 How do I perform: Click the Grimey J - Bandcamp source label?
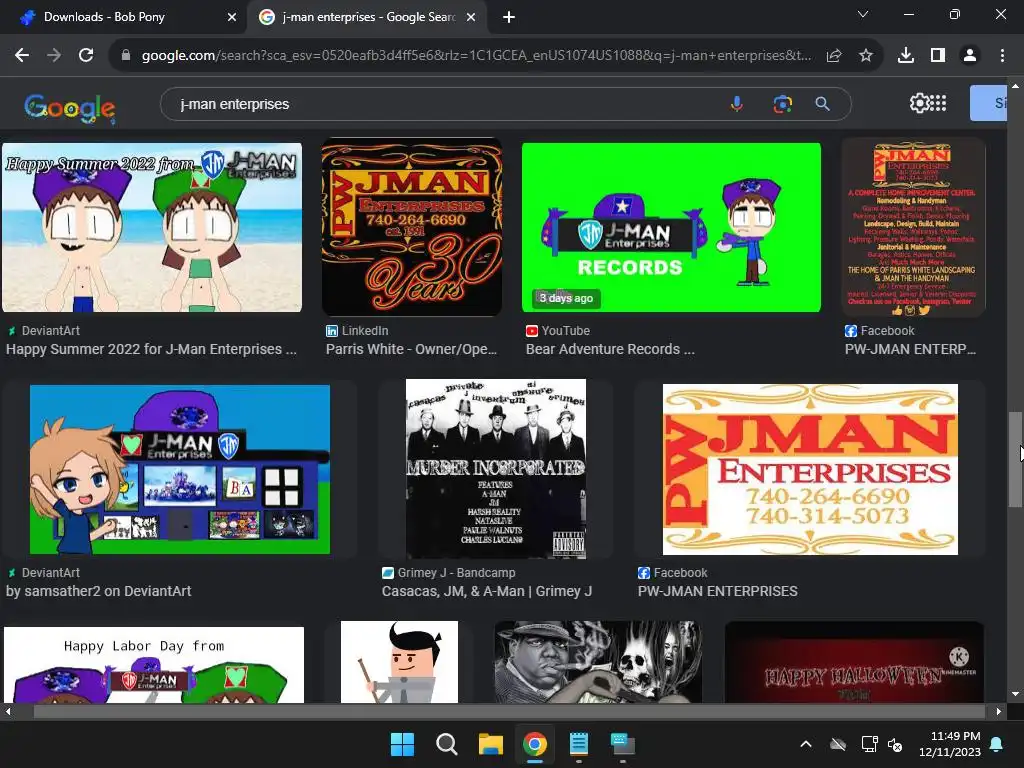pyautogui.click(x=456, y=573)
